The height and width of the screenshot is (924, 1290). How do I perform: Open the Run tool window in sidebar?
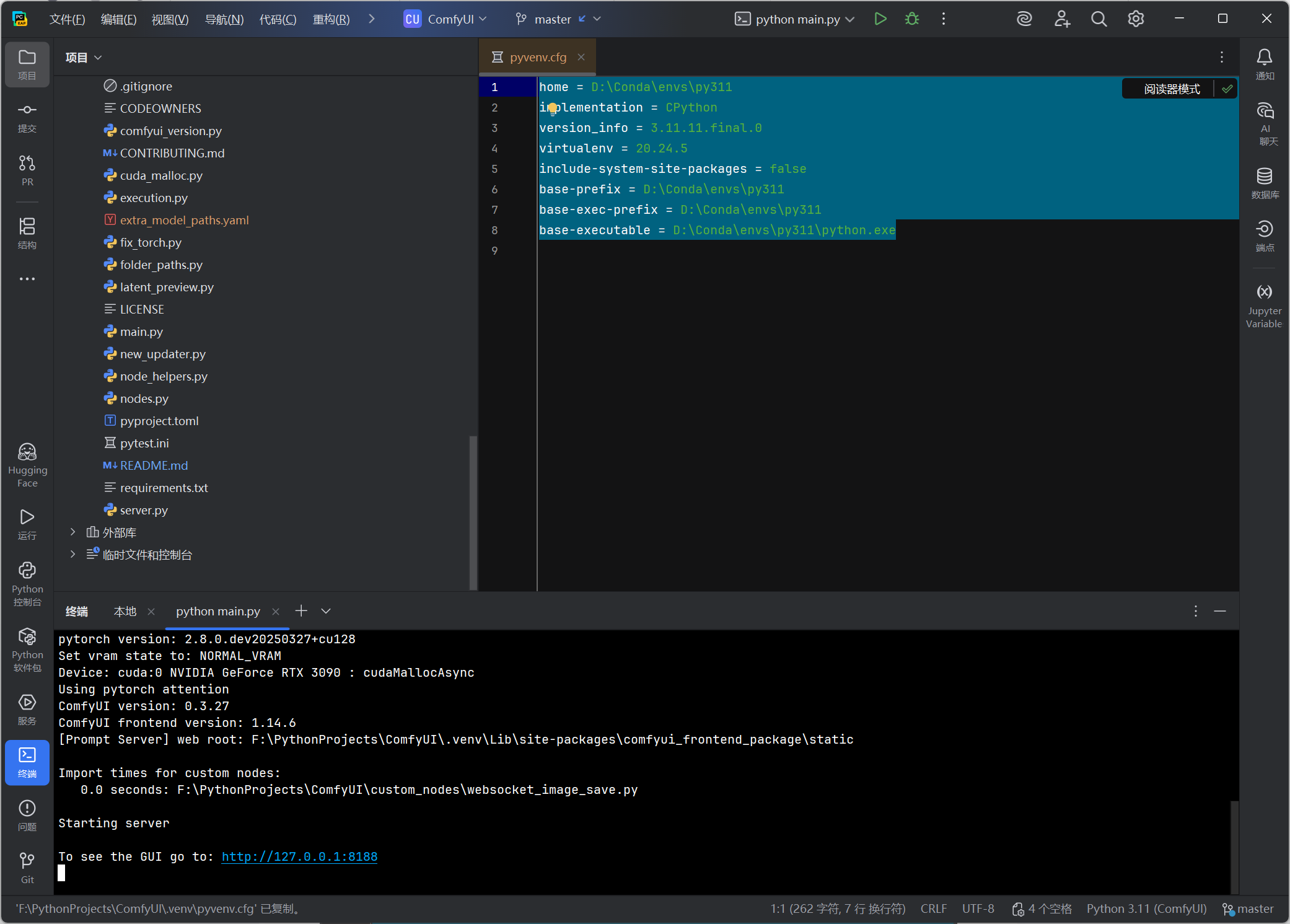pos(27,524)
